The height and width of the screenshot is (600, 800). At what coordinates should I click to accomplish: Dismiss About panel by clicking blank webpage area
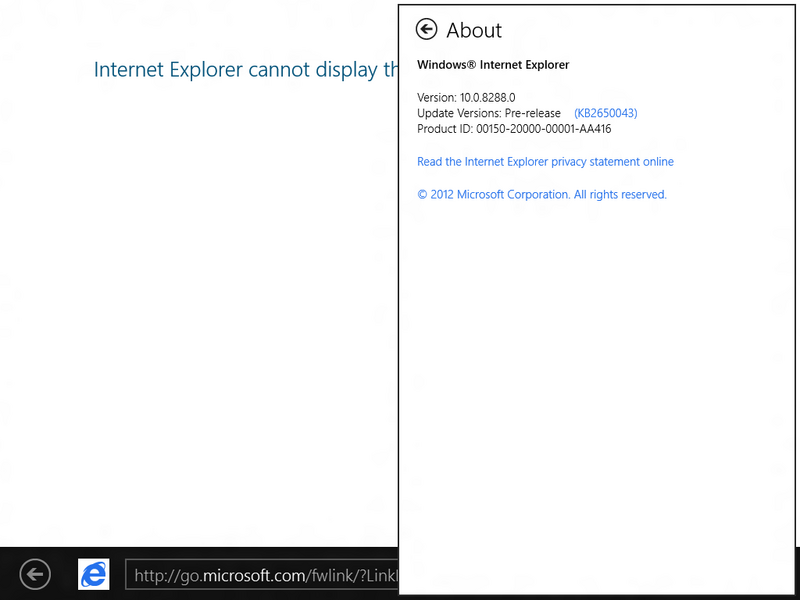[199, 306]
